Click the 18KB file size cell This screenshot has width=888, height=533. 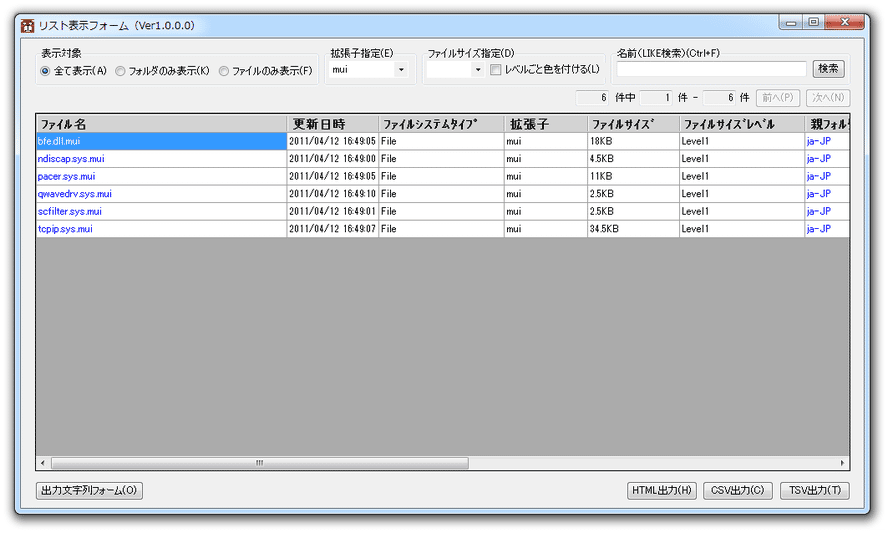633,141
